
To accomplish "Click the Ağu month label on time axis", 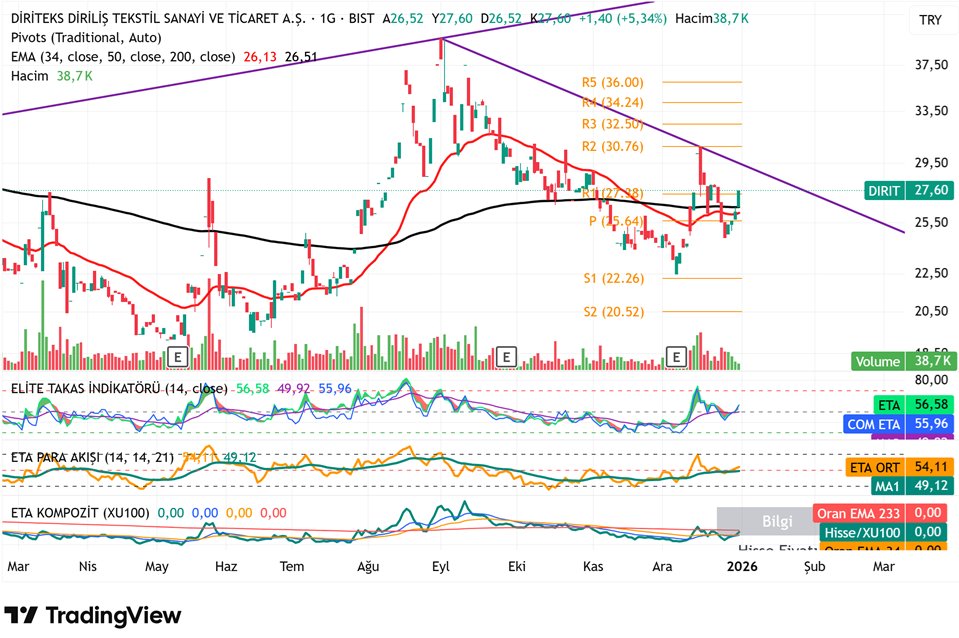I will coord(368,567).
